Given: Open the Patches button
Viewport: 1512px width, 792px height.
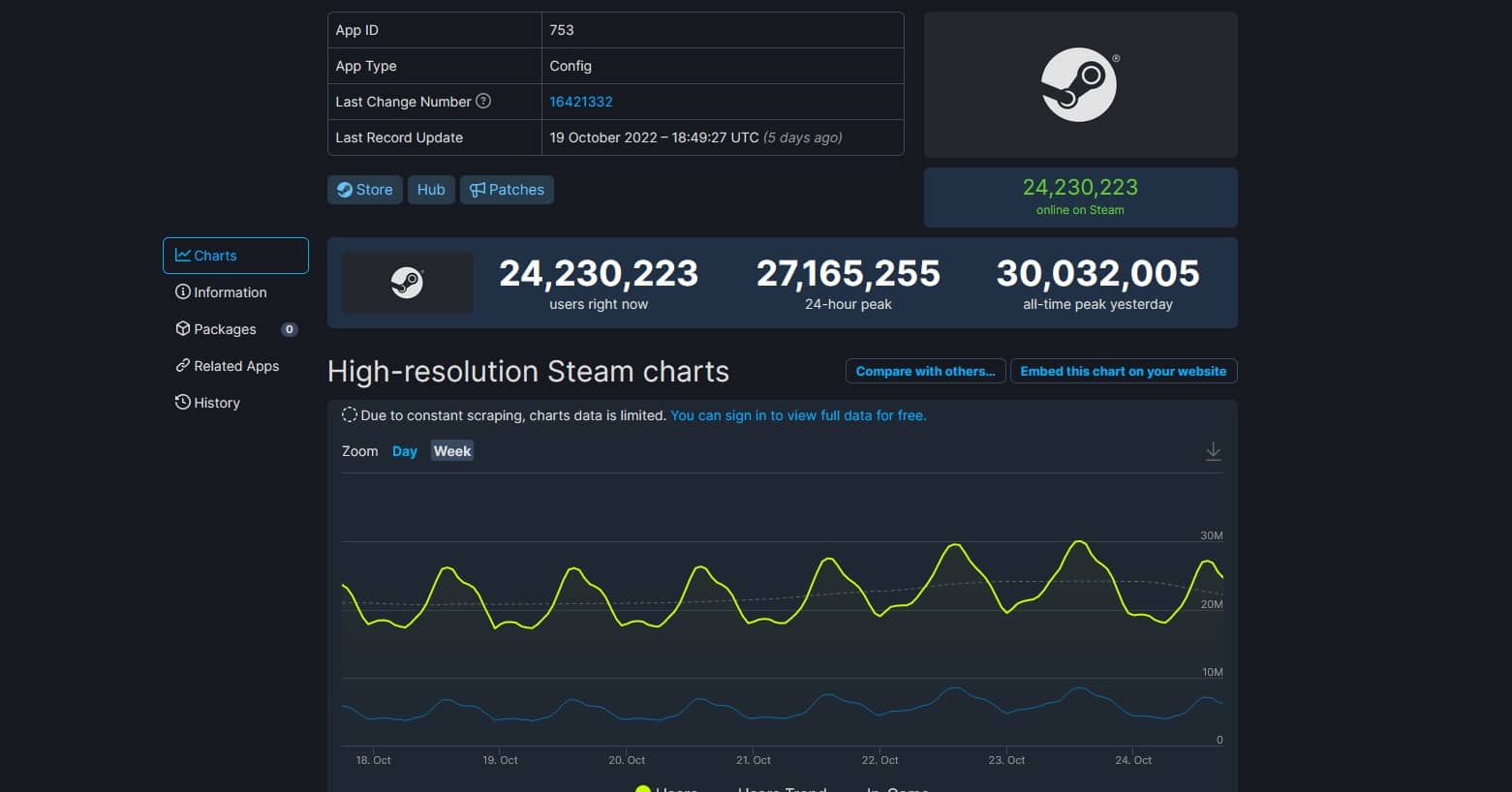Looking at the screenshot, I should (x=507, y=190).
